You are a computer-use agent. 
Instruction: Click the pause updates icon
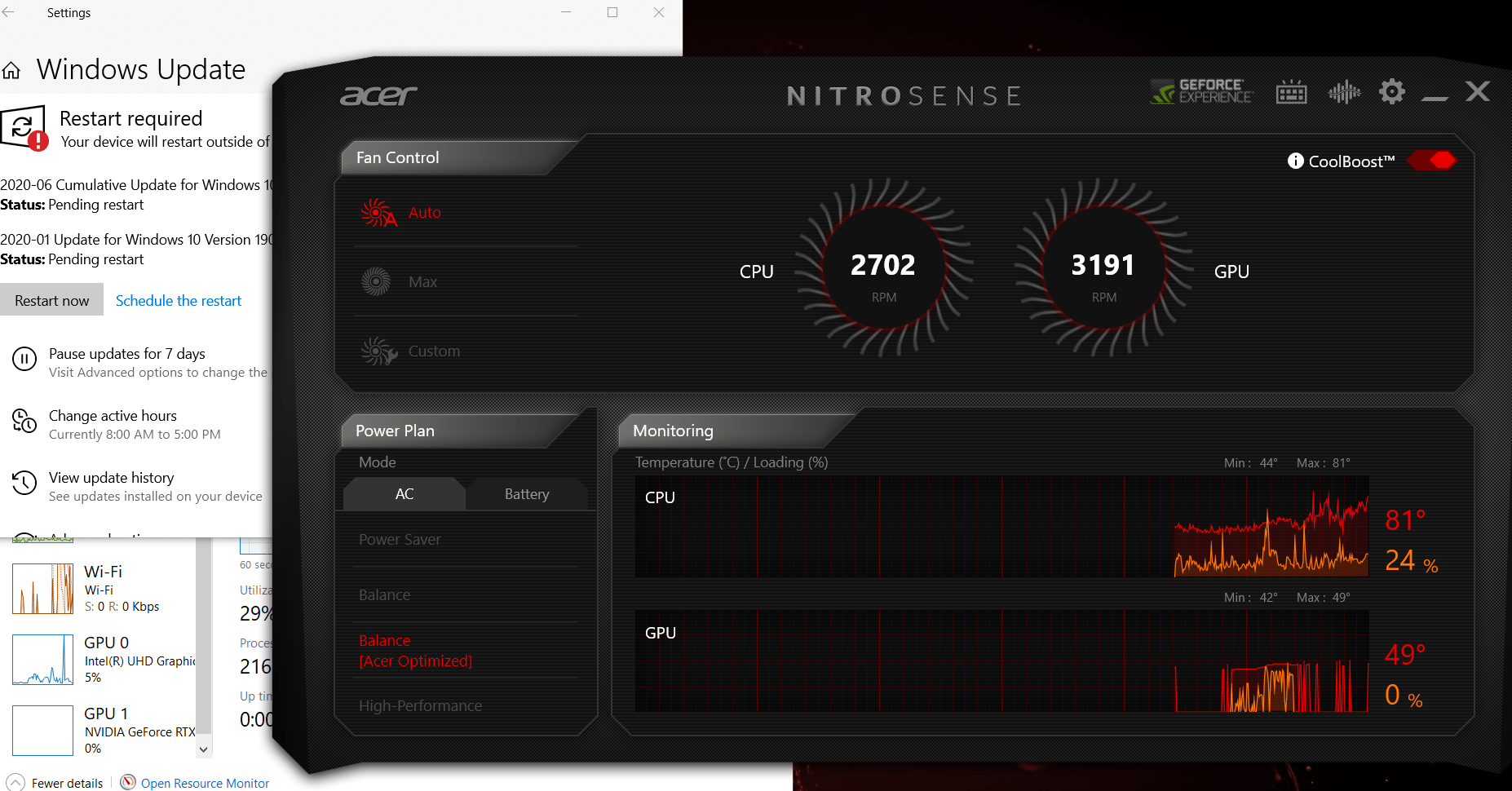24,359
